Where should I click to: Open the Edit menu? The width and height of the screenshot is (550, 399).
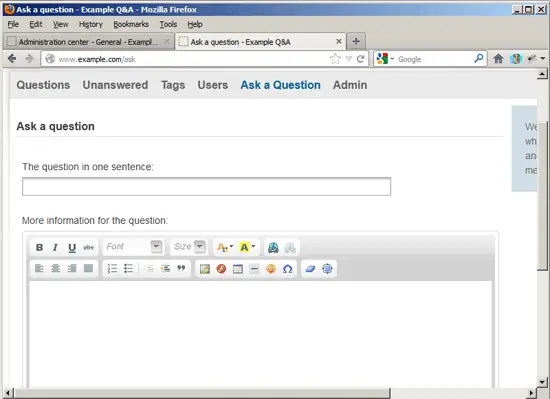click(36, 24)
